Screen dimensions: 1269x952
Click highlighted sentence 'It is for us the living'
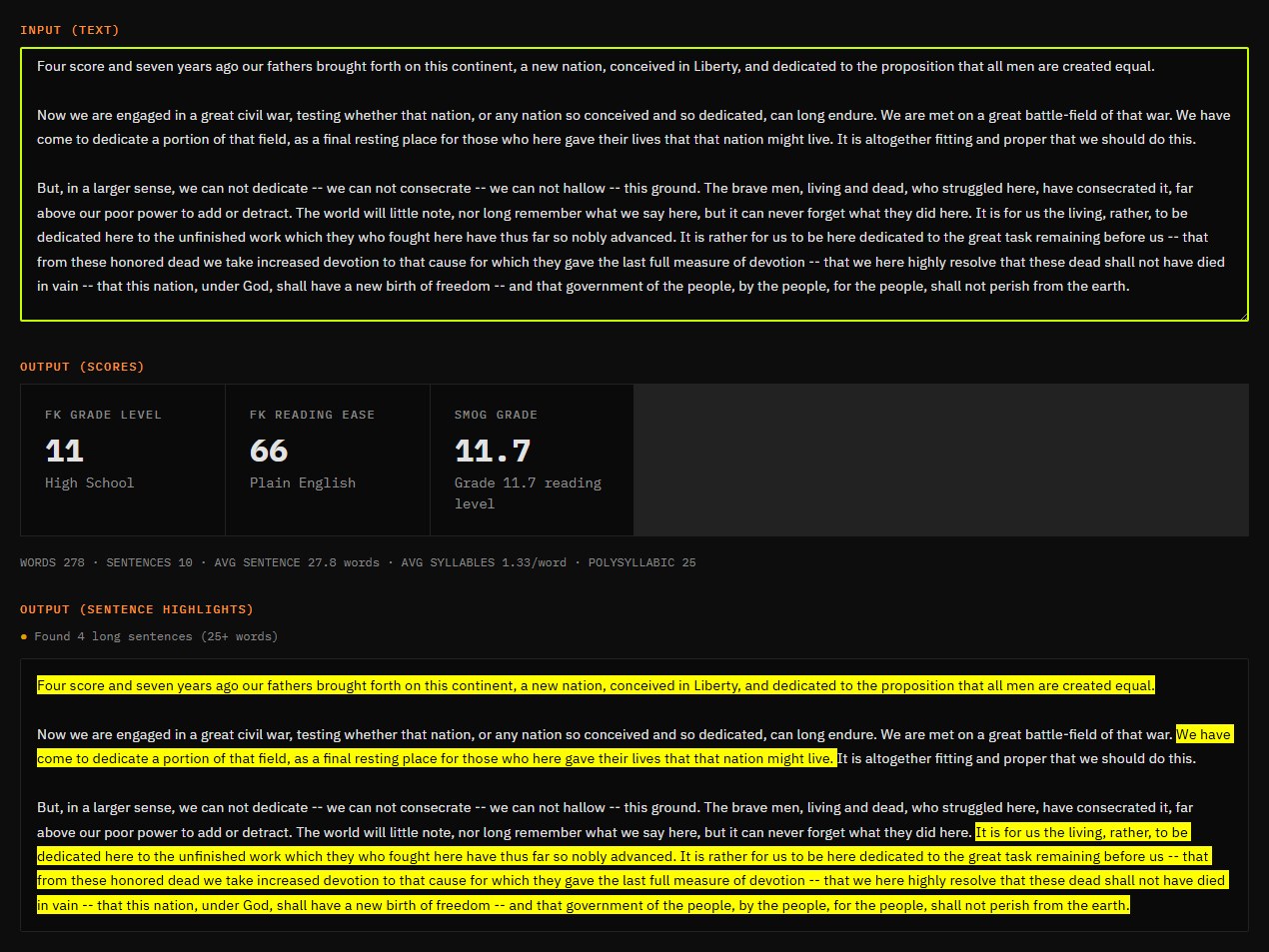(x=356, y=856)
